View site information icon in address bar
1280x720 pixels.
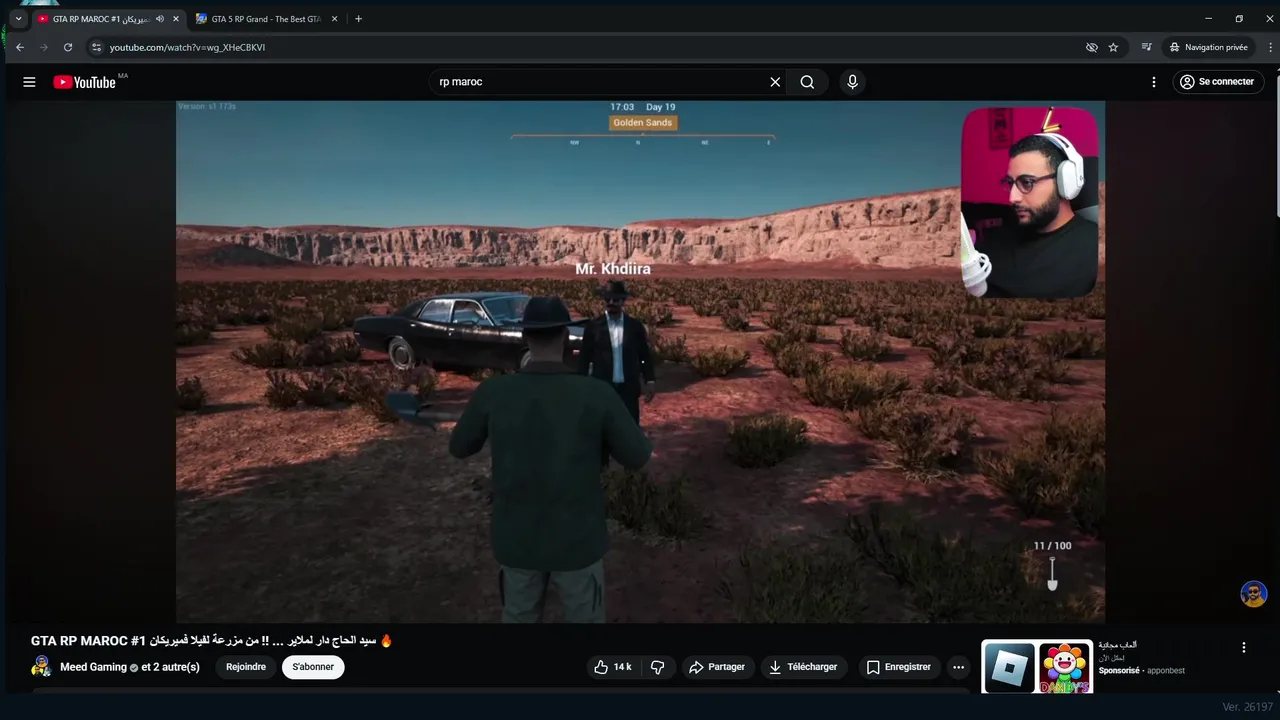(96, 47)
